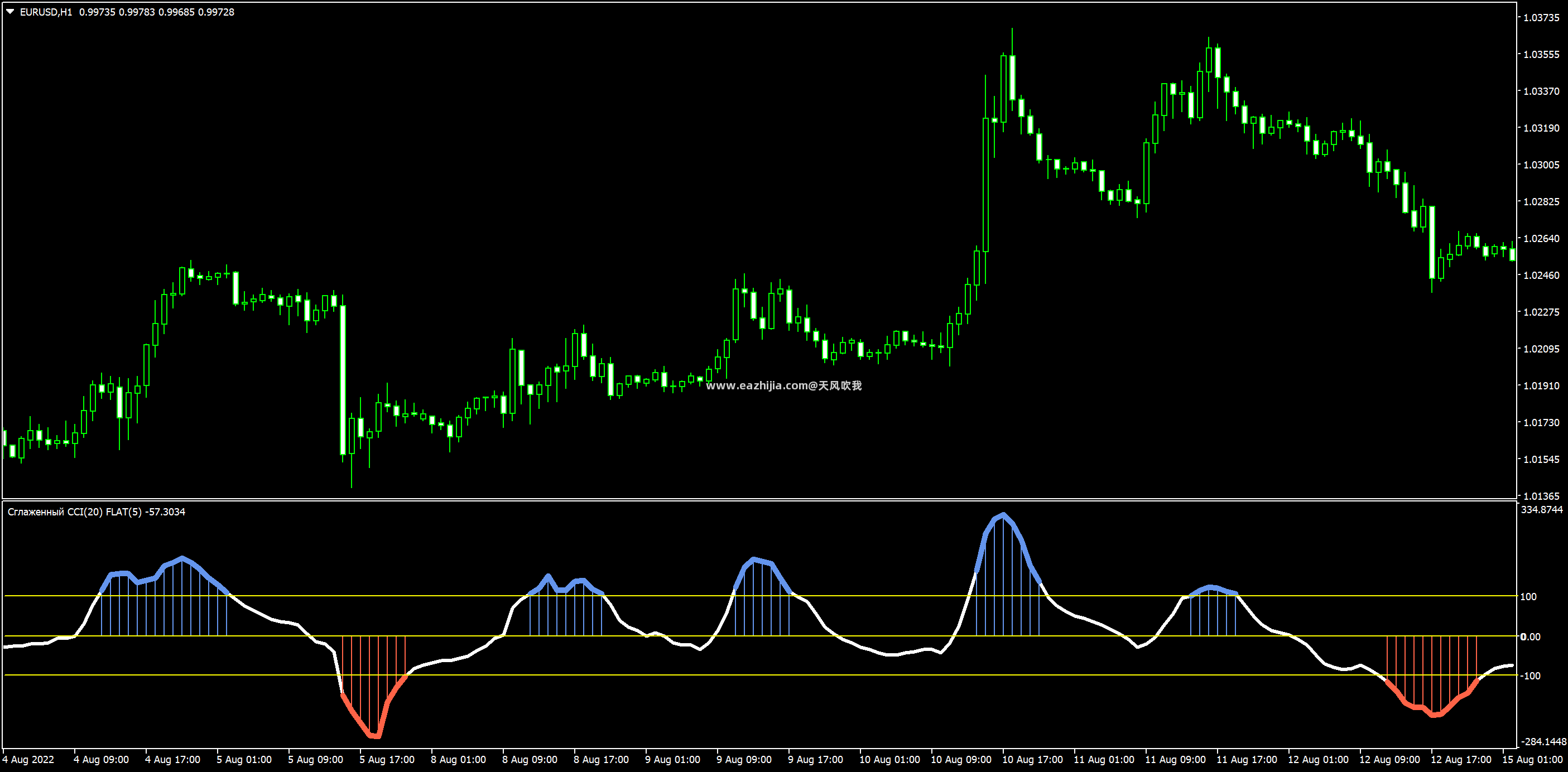Select the 4 Aug 17:00 time label

172,759
